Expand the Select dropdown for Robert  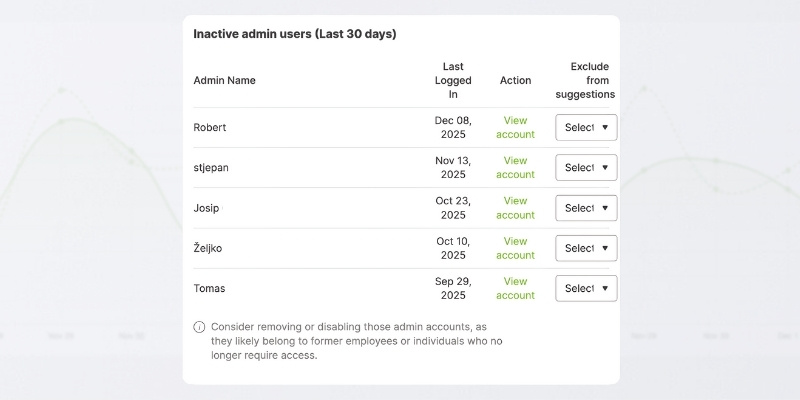pos(586,127)
